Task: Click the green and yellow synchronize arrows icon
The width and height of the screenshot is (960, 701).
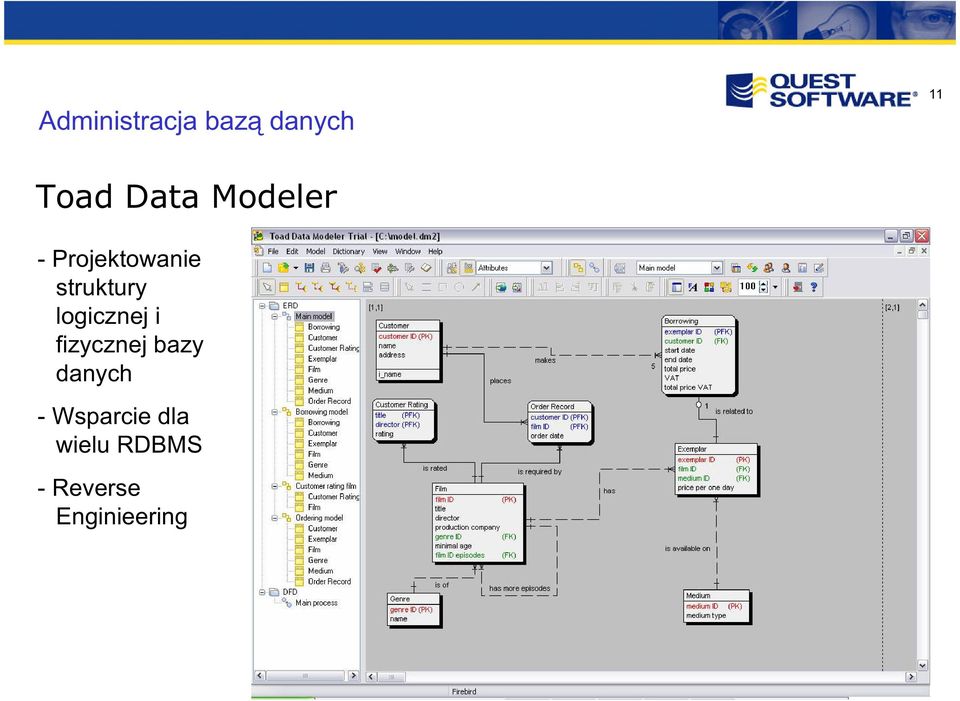Action: coord(752,268)
